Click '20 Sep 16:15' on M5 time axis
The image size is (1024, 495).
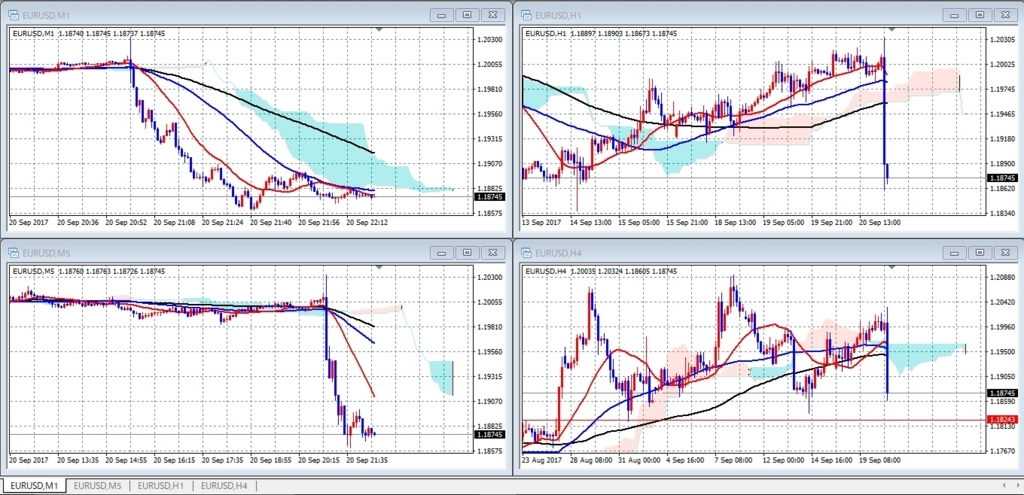coord(174,460)
